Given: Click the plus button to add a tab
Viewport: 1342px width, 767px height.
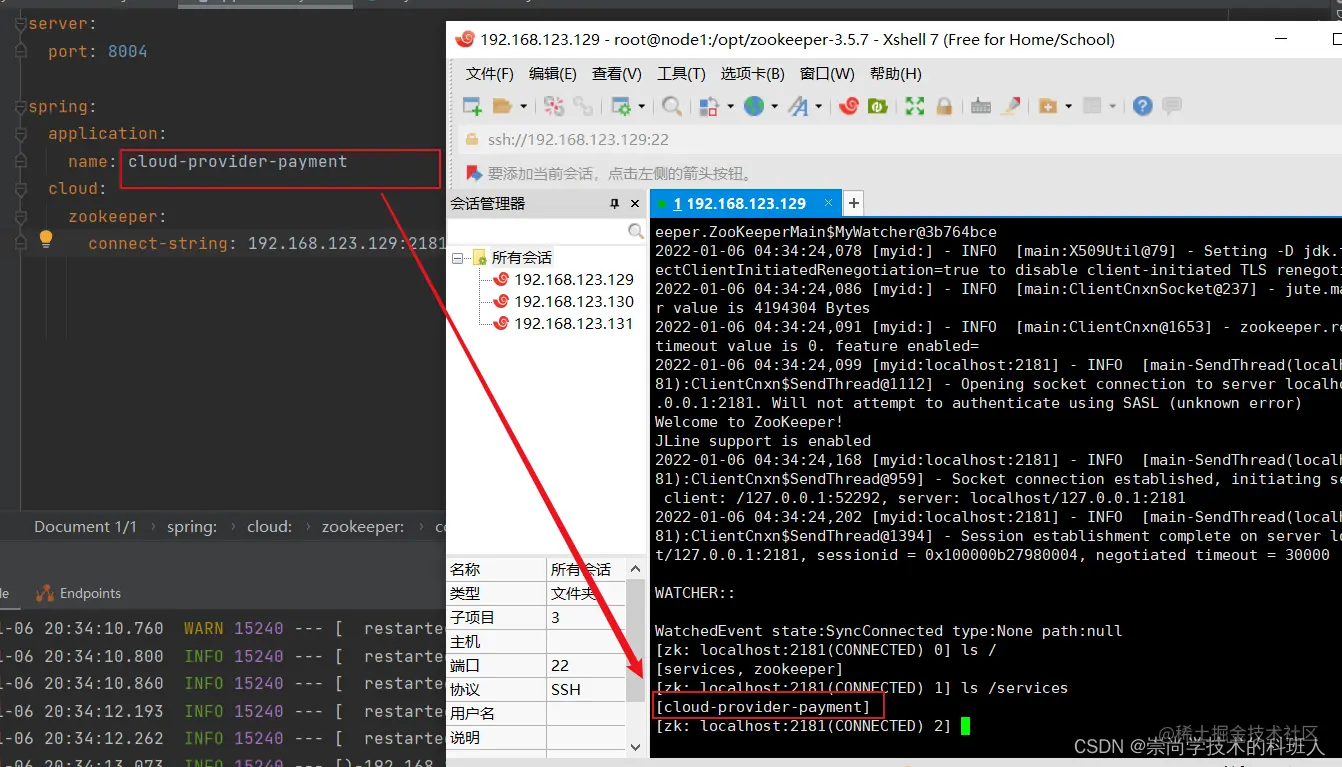Looking at the screenshot, I should click(x=853, y=203).
